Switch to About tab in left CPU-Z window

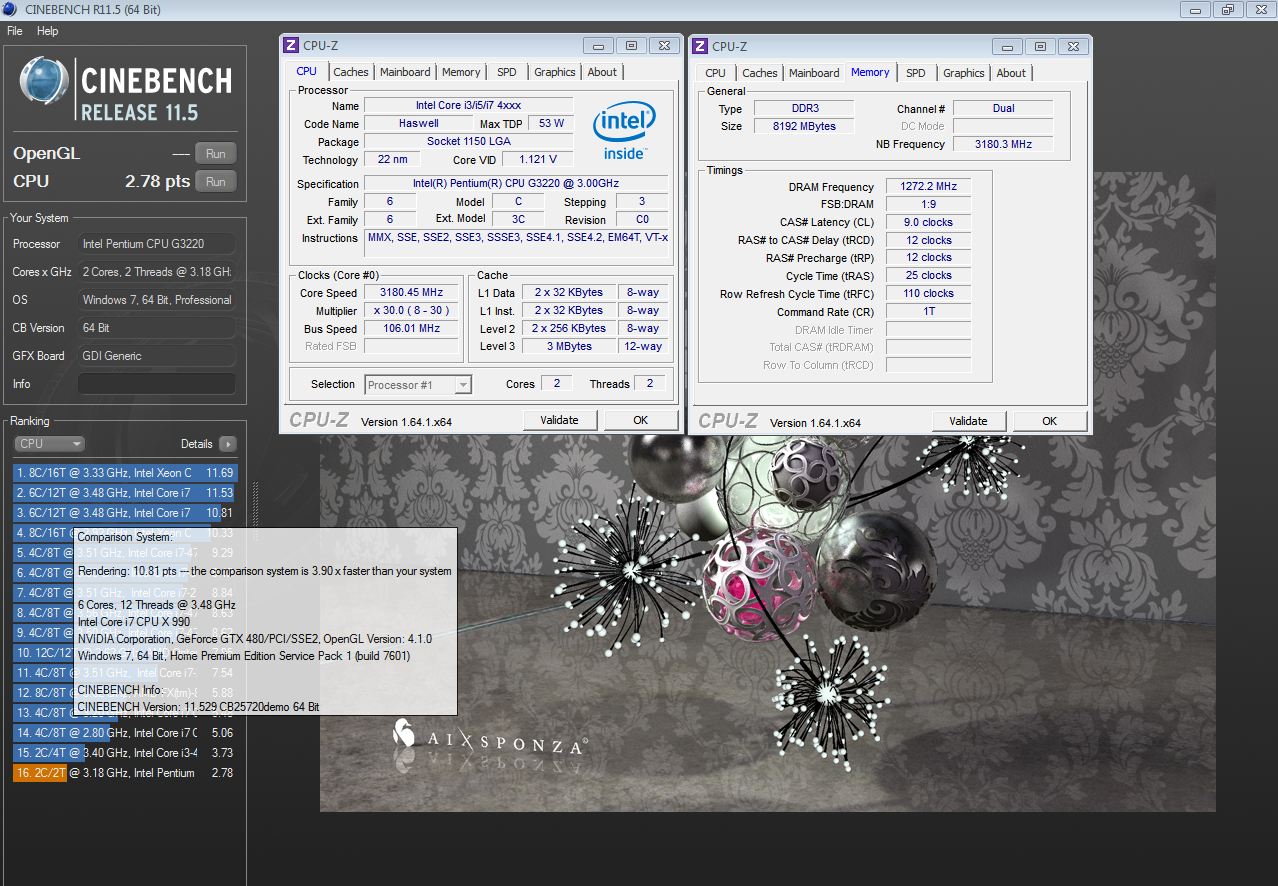coord(602,72)
